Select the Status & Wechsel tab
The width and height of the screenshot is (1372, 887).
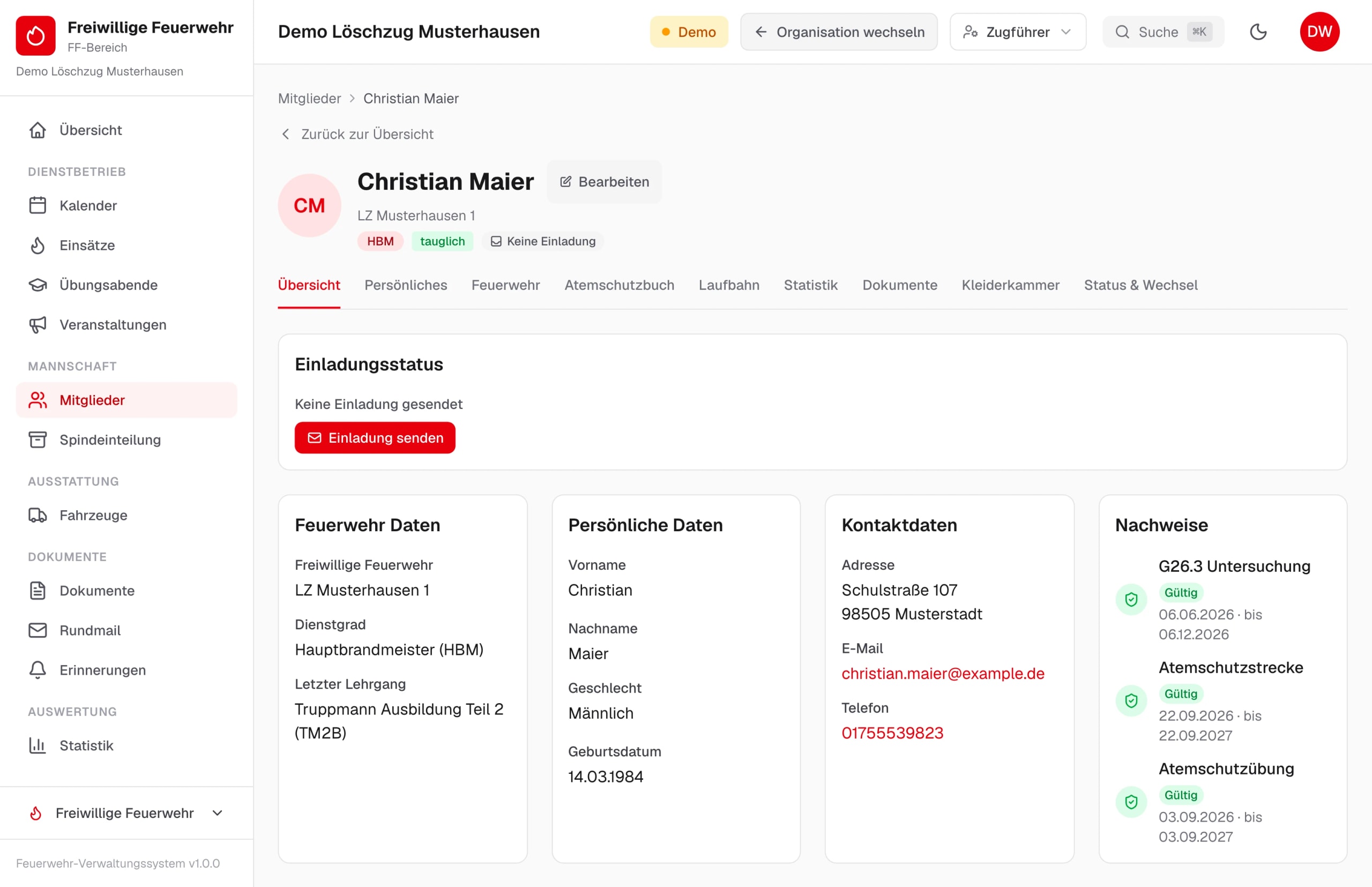click(1140, 285)
